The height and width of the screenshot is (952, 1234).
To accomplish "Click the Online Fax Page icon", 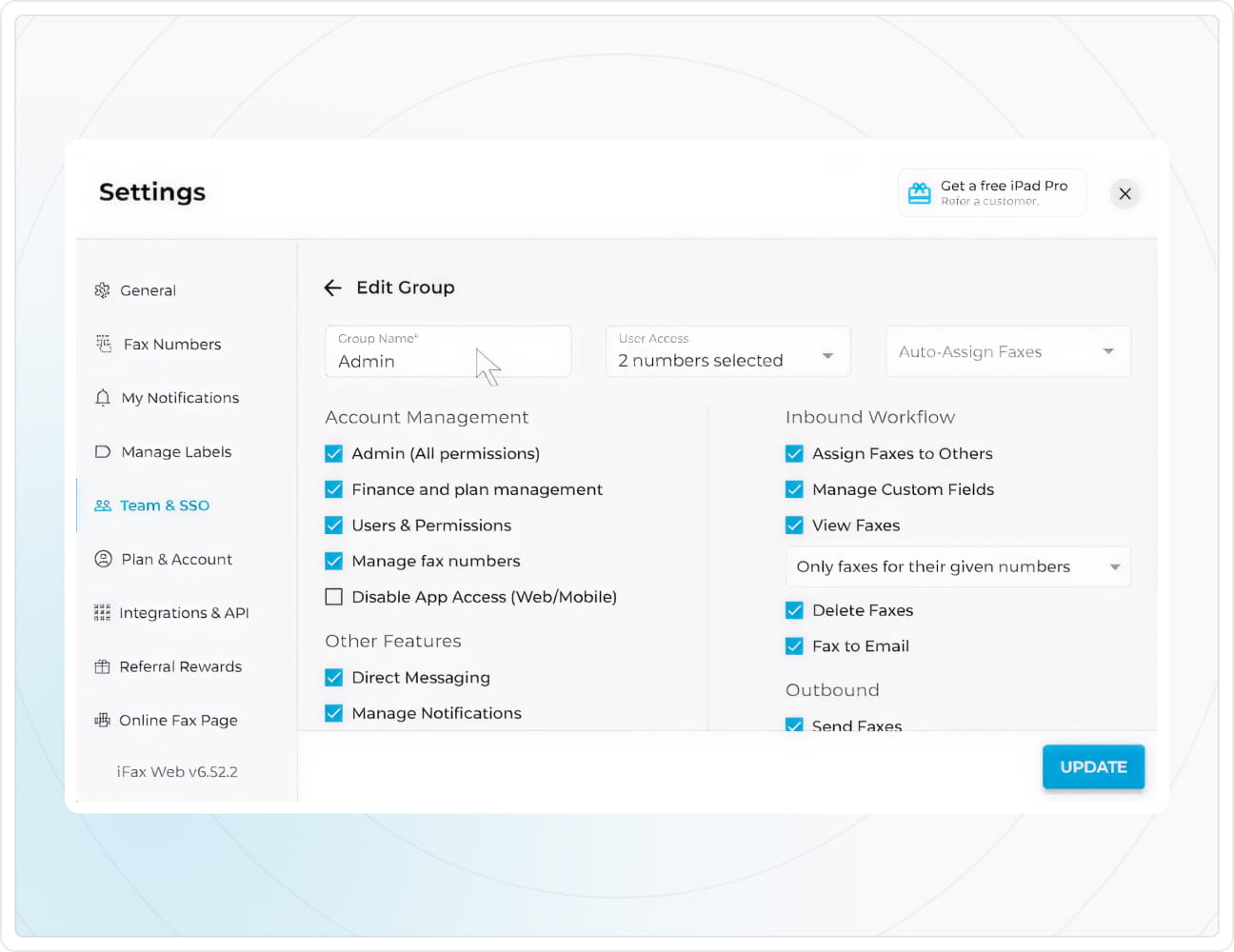I will tap(102, 721).
